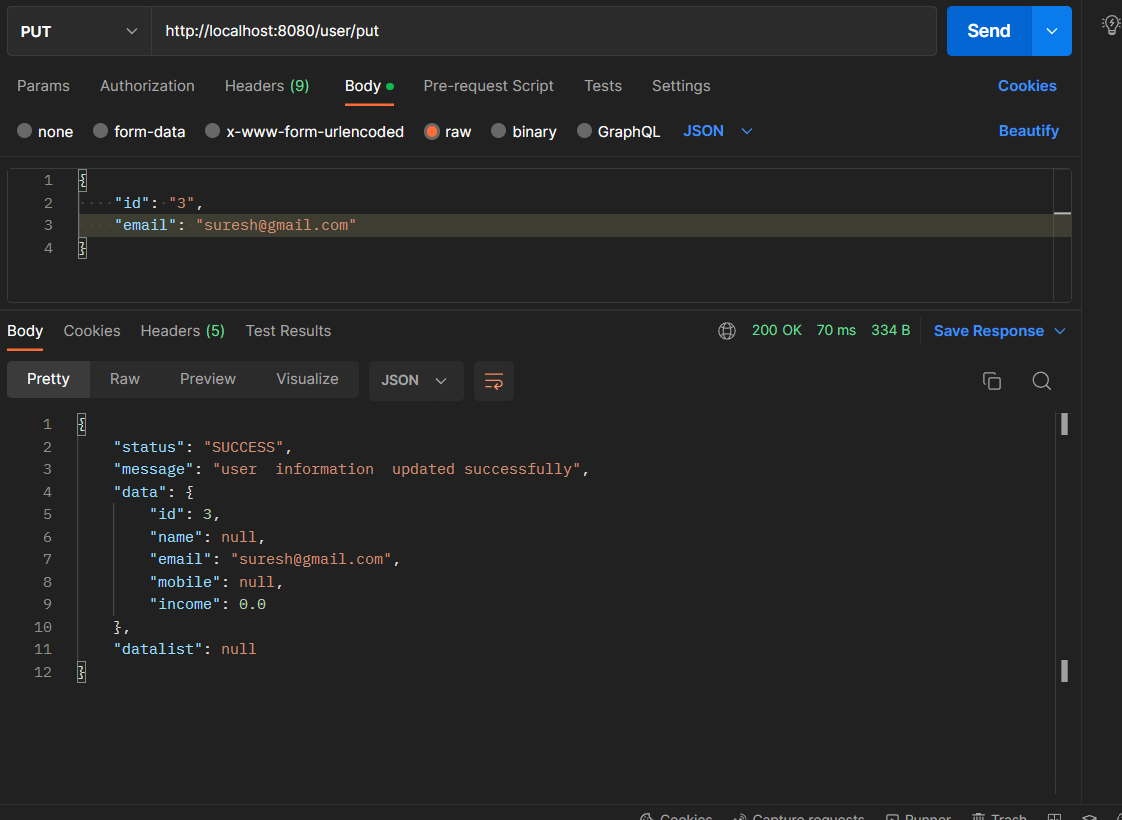The width and height of the screenshot is (1122, 820).
Task: Expand the Save Response chevron
Action: [1060, 331]
